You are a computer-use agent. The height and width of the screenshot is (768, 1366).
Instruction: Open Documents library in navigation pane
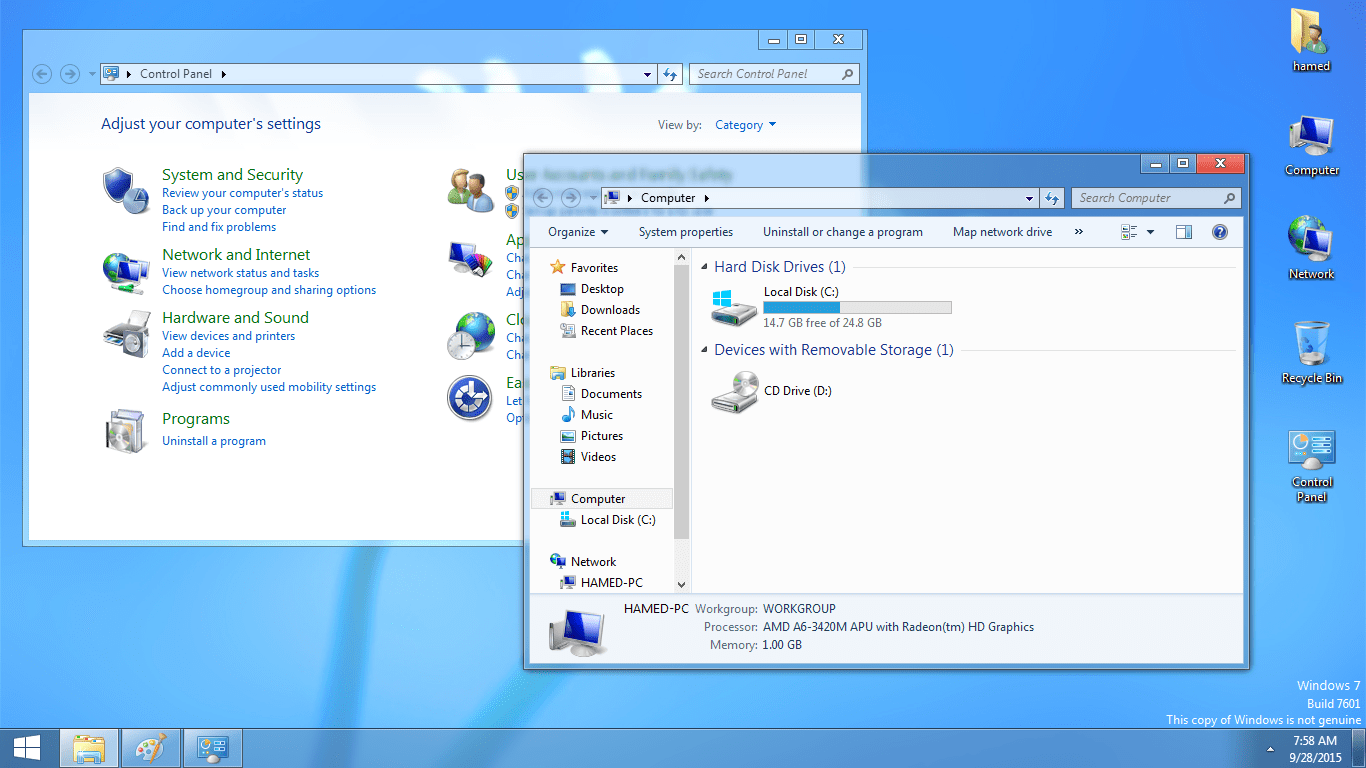click(x=611, y=394)
